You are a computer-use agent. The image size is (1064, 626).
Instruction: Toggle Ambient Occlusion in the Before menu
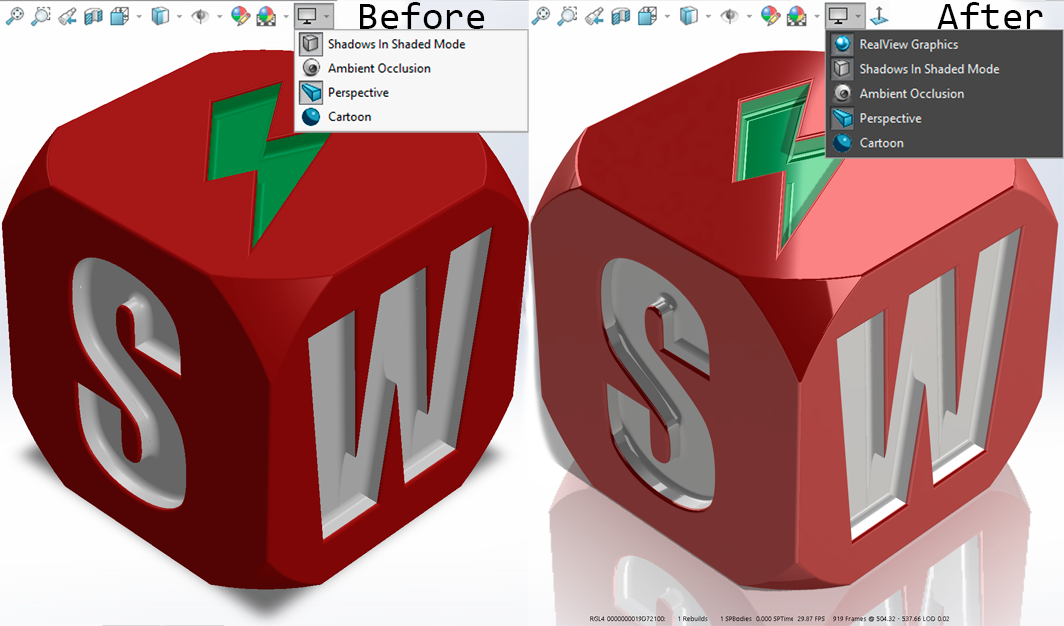tap(411, 68)
